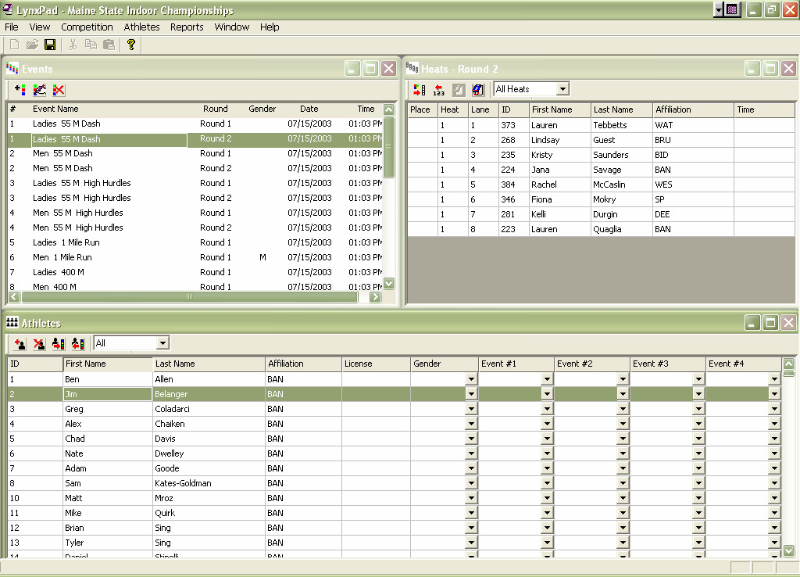Click Events horizontal scrollbar right arrow
The width and height of the screenshot is (800, 577).
tap(375, 297)
